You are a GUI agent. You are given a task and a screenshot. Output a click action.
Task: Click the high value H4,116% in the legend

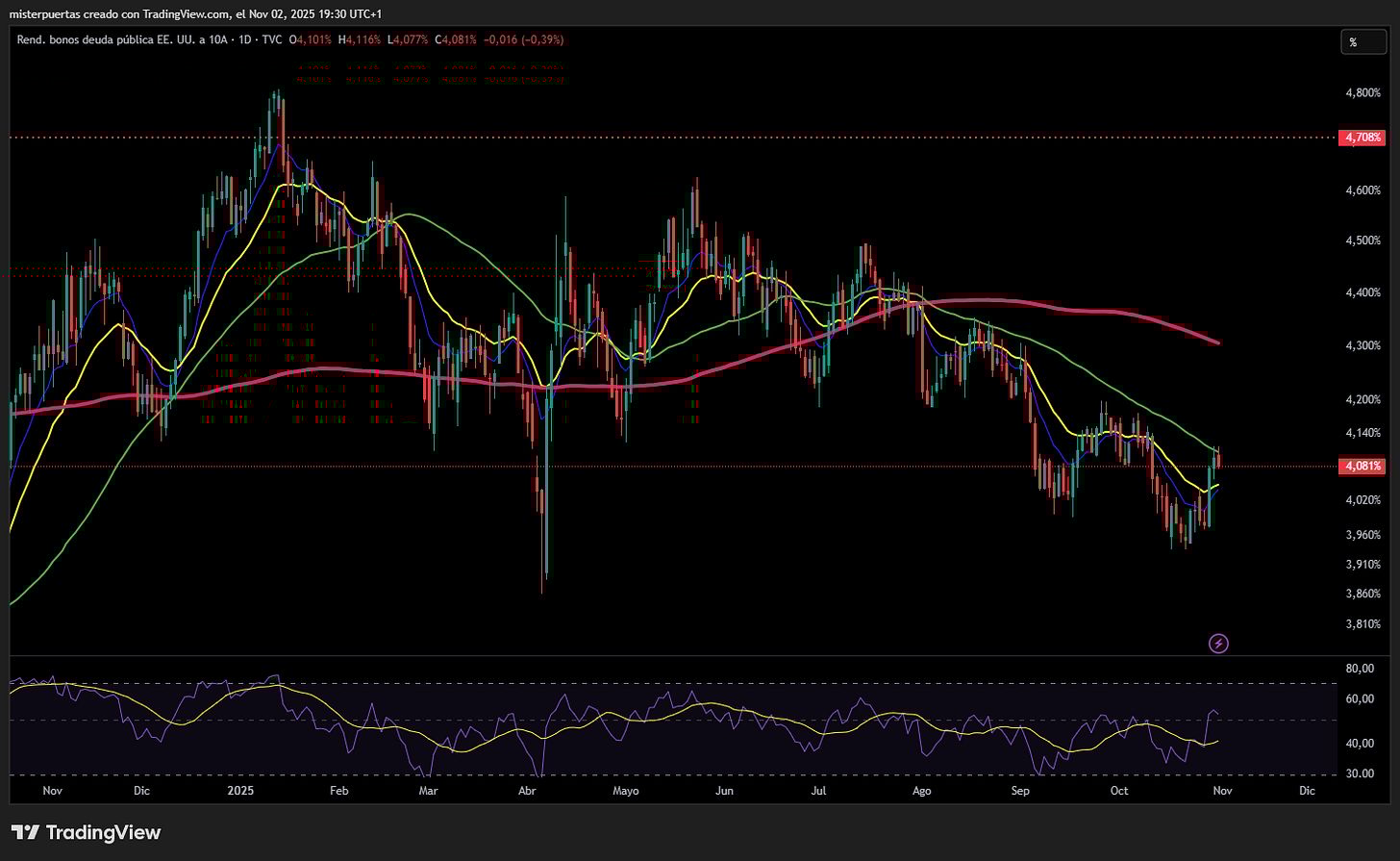point(362,39)
